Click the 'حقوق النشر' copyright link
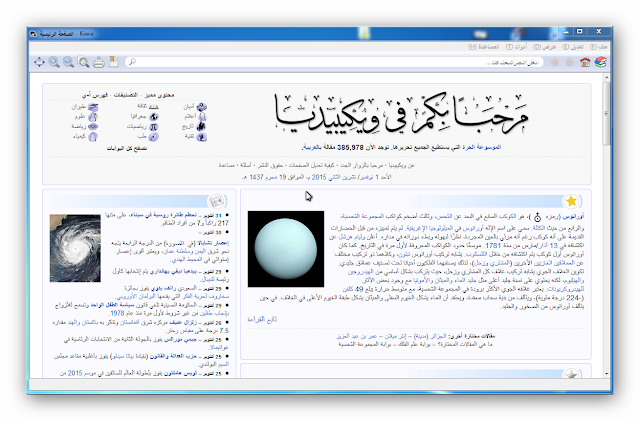The image size is (640, 421). click(270, 165)
